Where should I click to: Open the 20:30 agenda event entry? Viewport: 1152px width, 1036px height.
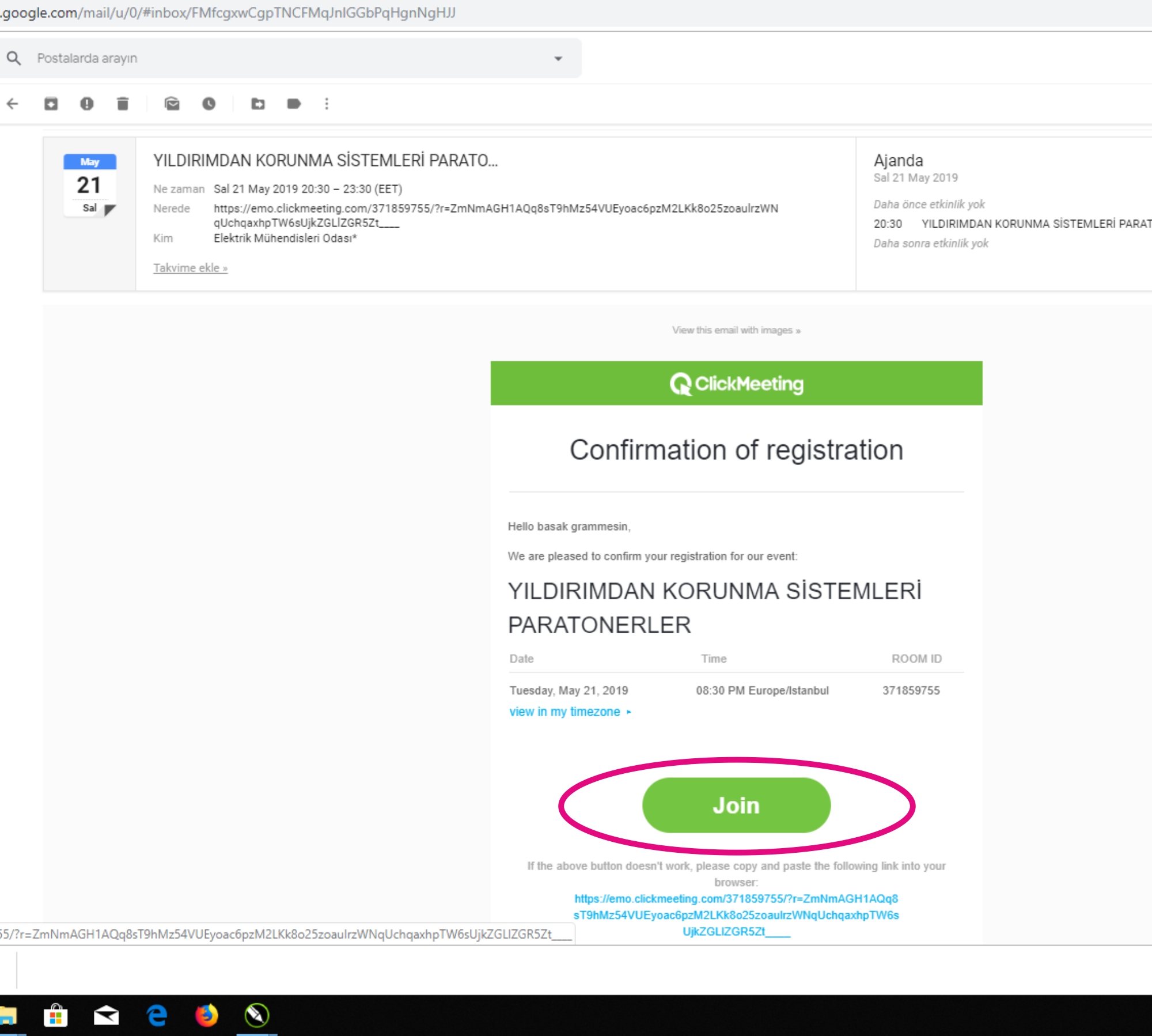tap(1013, 224)
